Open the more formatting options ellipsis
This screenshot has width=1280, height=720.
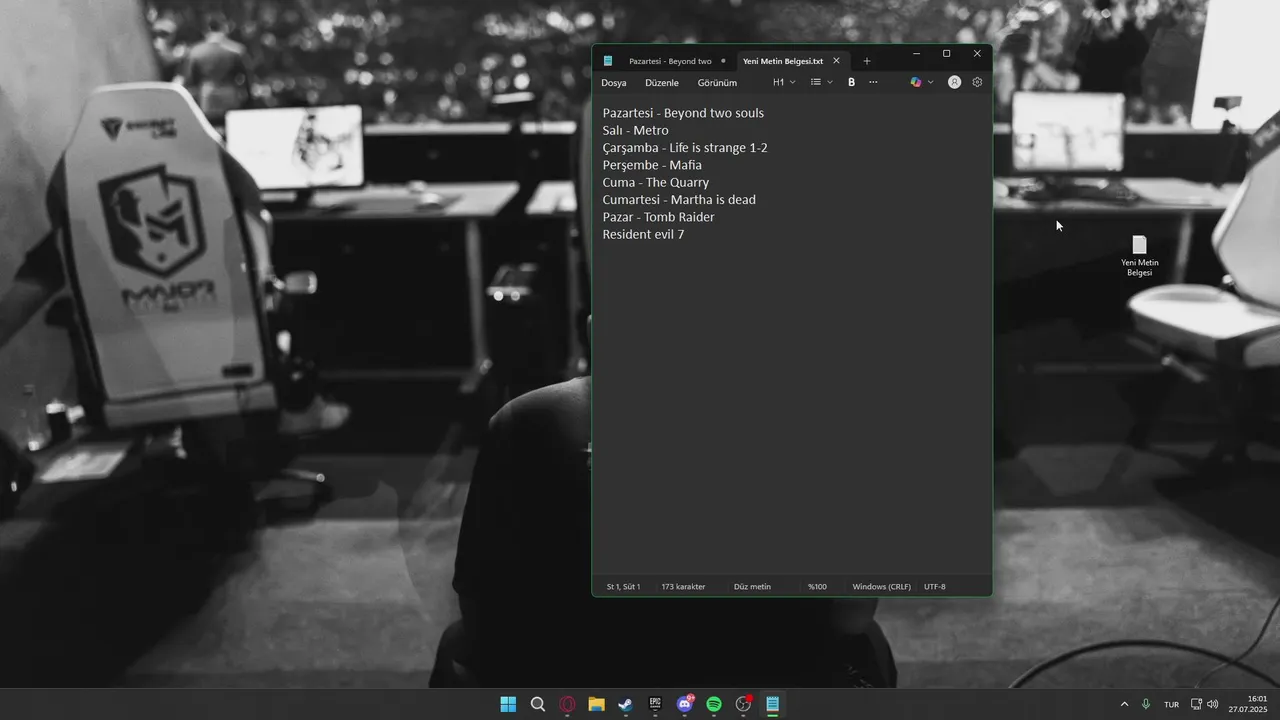(873, 82)
